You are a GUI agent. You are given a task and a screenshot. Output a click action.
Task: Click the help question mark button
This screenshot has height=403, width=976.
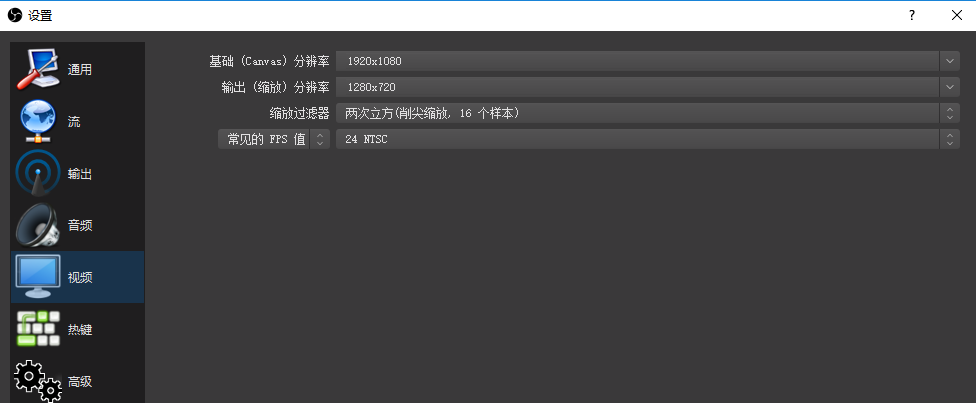[x=912, y=16]
